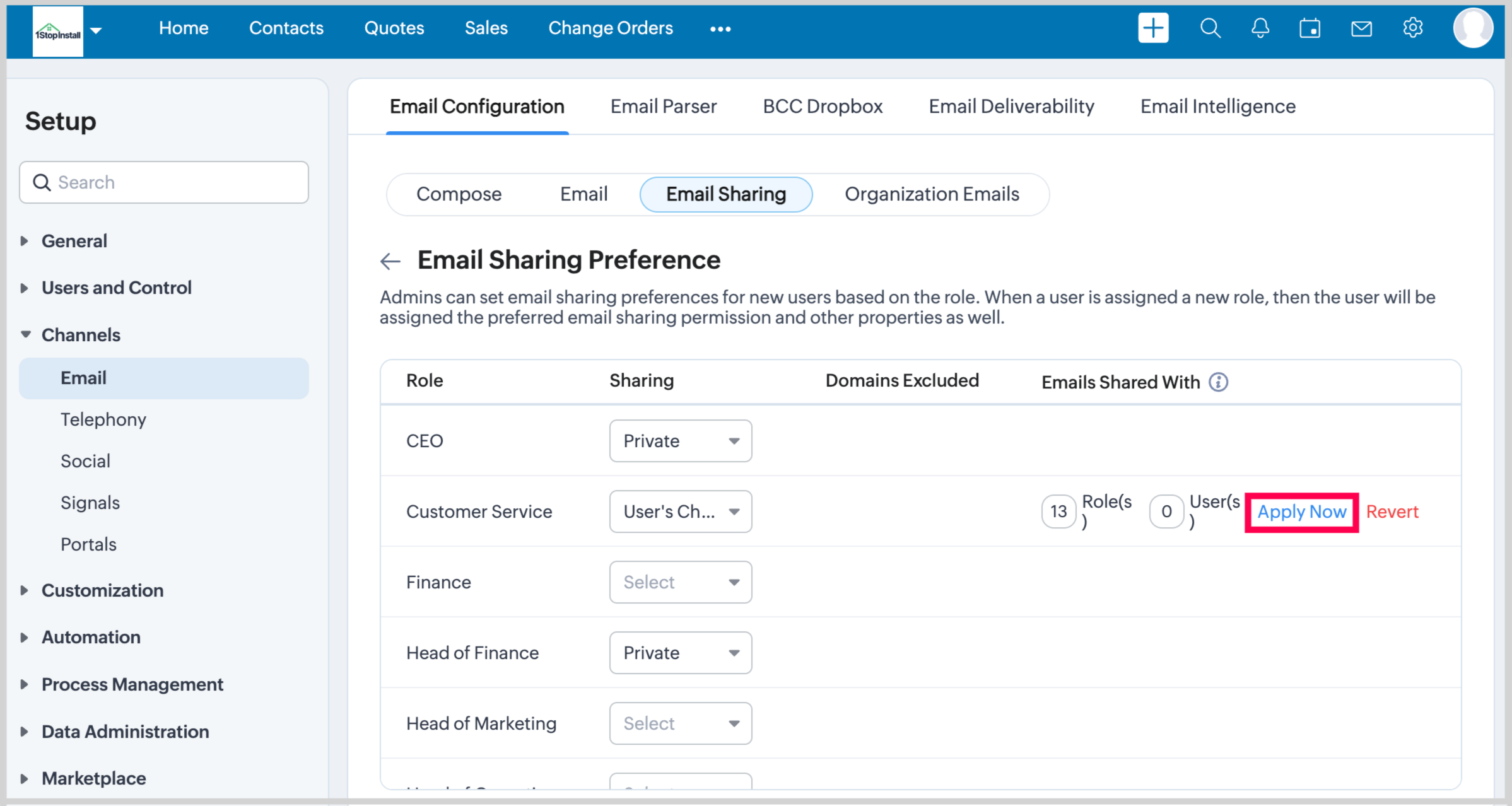This screenshot has width=1512, height=806.
Task: Click the plus quick-create icon
Action: coord(1152,28)
